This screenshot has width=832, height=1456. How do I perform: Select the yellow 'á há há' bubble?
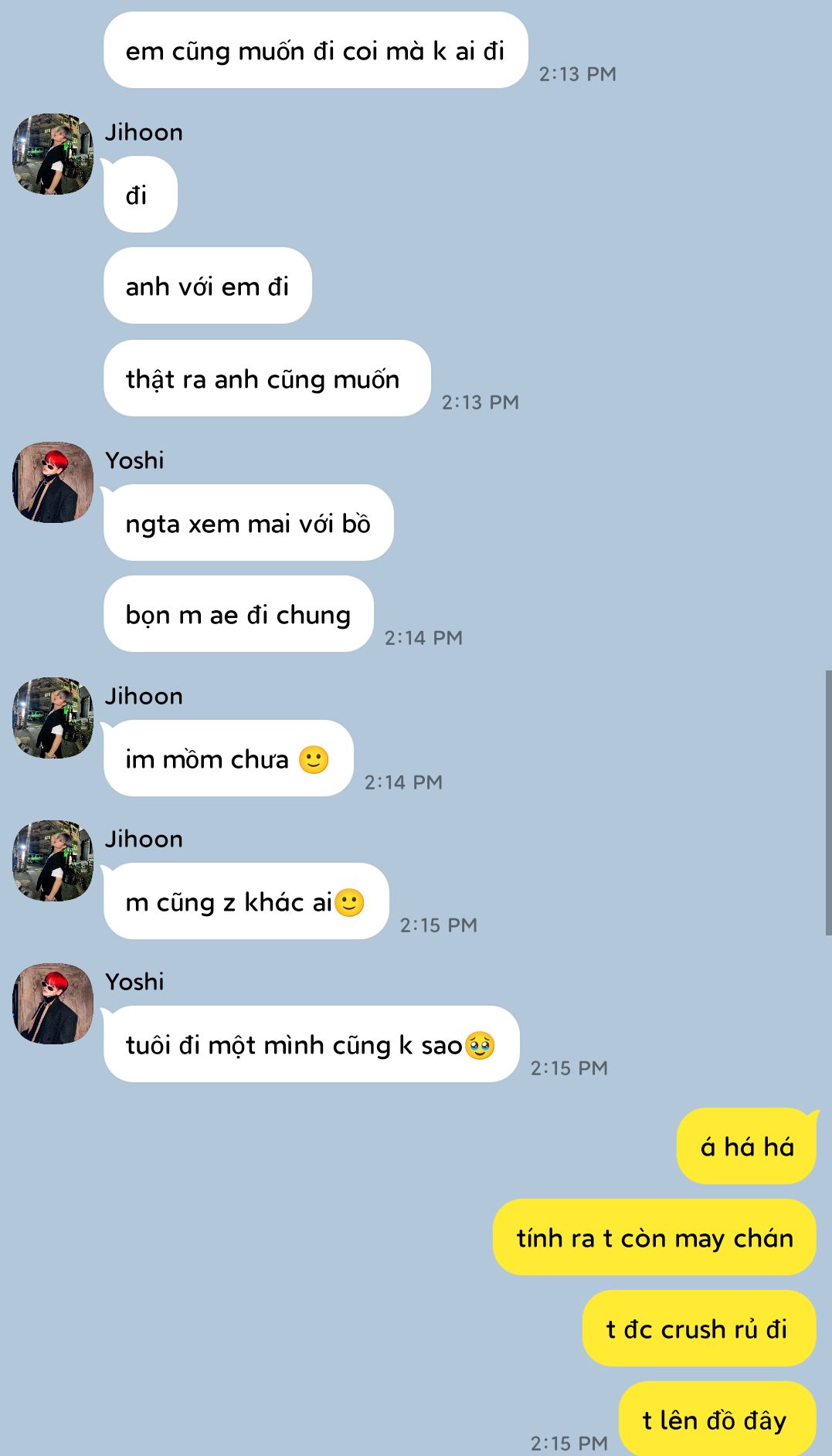coord(747,1146)
